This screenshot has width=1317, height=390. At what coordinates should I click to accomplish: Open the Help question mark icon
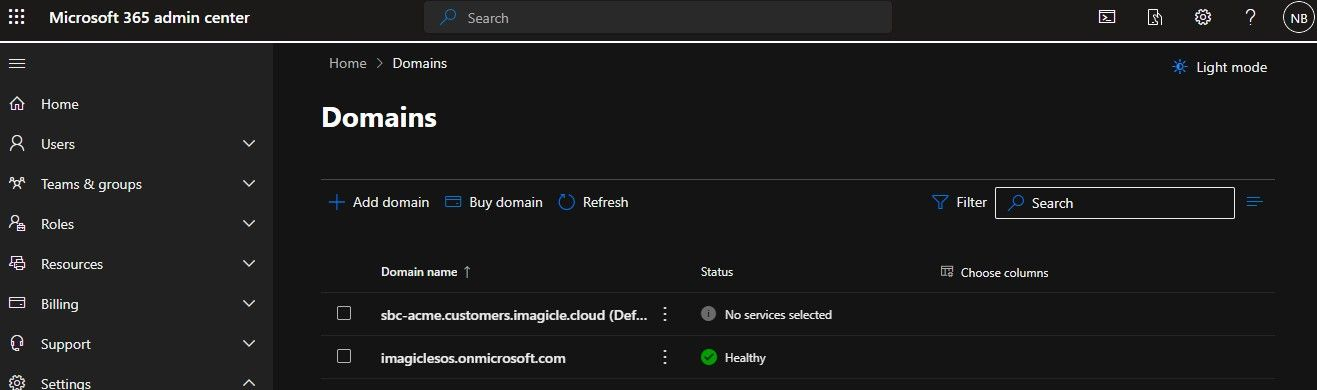pyautogui.click(x=1250, y=17)
